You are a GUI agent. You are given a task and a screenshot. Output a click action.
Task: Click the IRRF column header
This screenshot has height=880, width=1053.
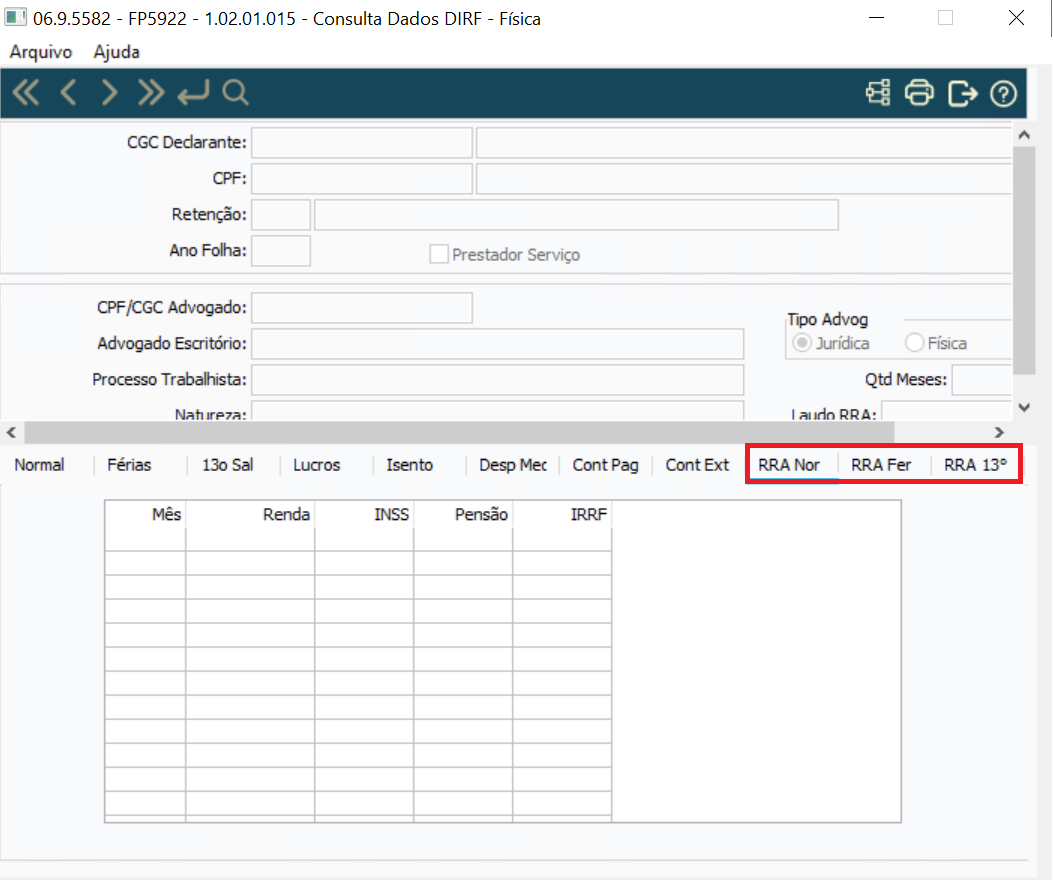tap(562, 515)
